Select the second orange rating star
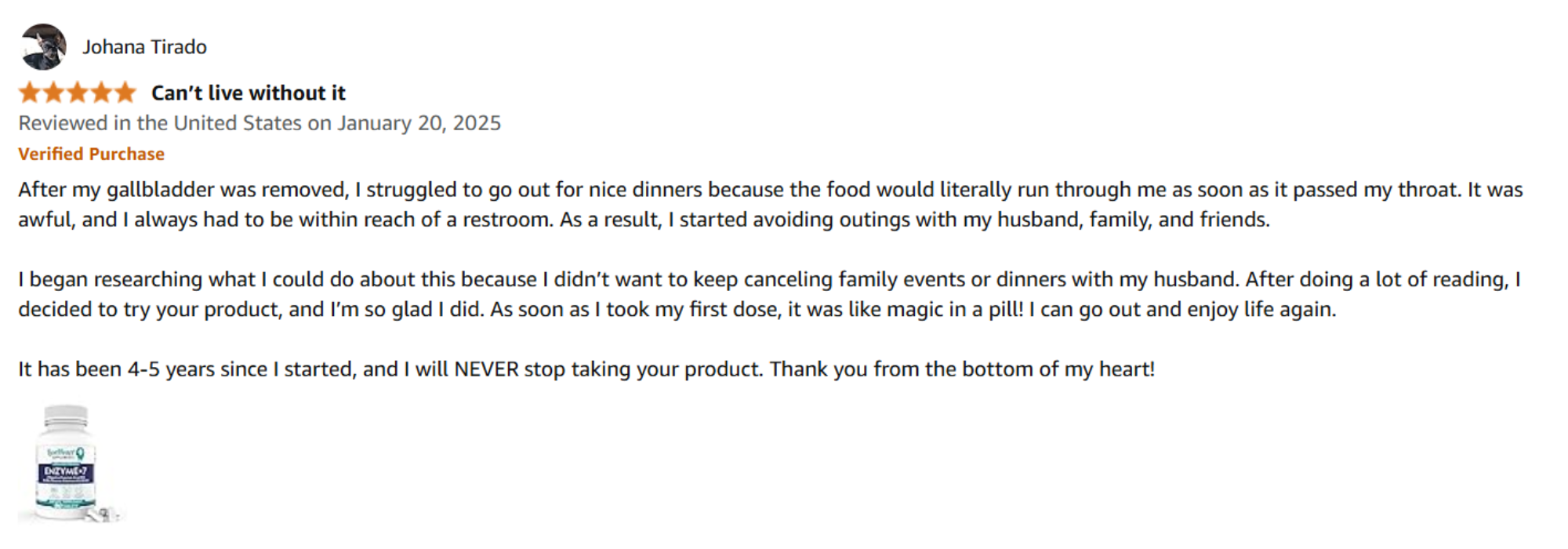The image size is (1568, 549). coord(54,93)
